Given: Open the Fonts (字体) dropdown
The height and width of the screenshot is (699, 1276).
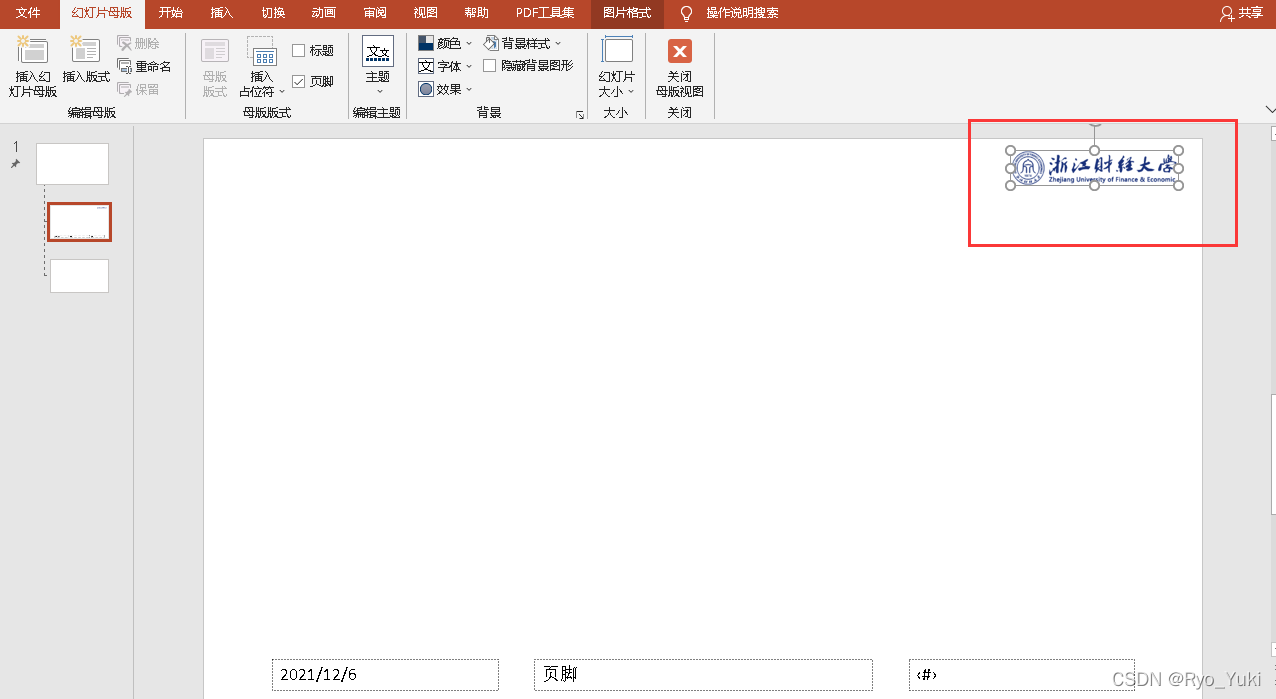Looking at the screenshot, I should (x=445, y=66).
